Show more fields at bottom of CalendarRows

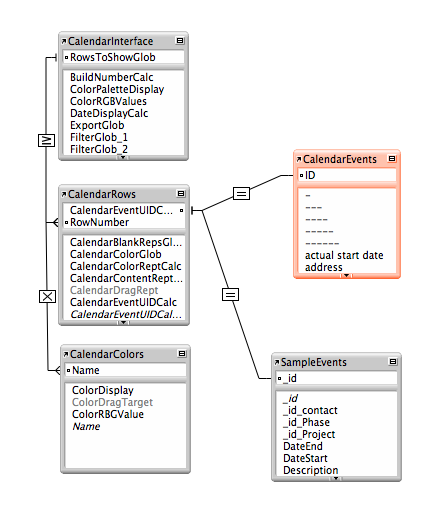coord(123,322)
